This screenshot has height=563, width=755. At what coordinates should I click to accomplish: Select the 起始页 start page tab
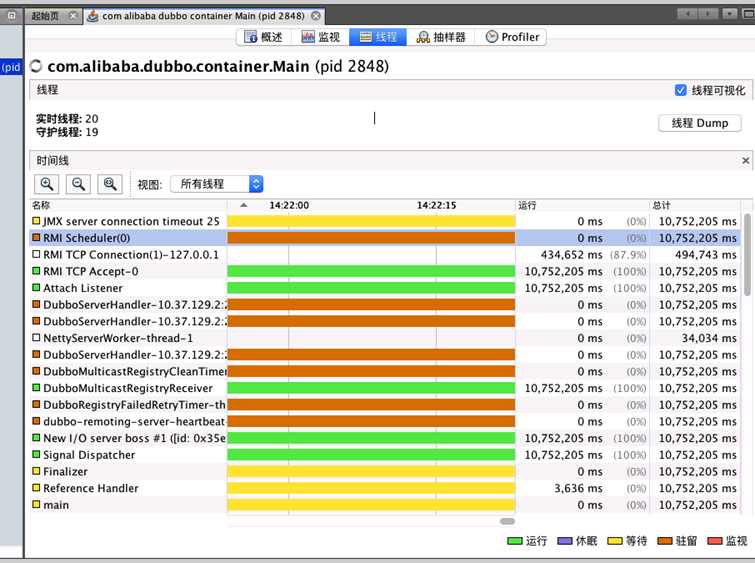[x=45, y=16]
